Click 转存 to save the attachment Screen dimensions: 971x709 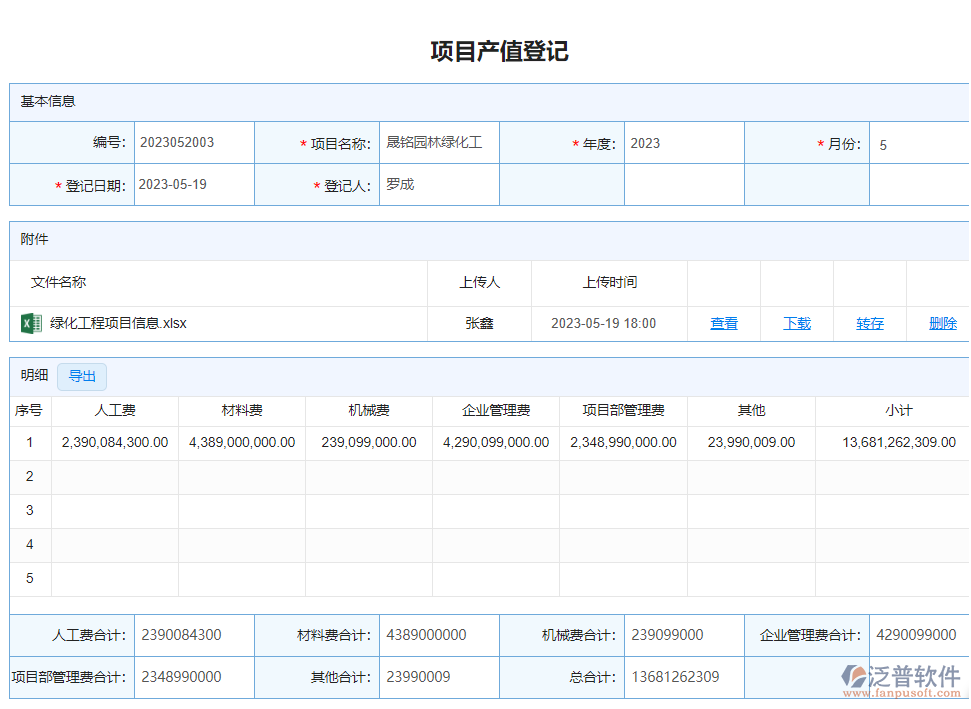coord(870,323)
